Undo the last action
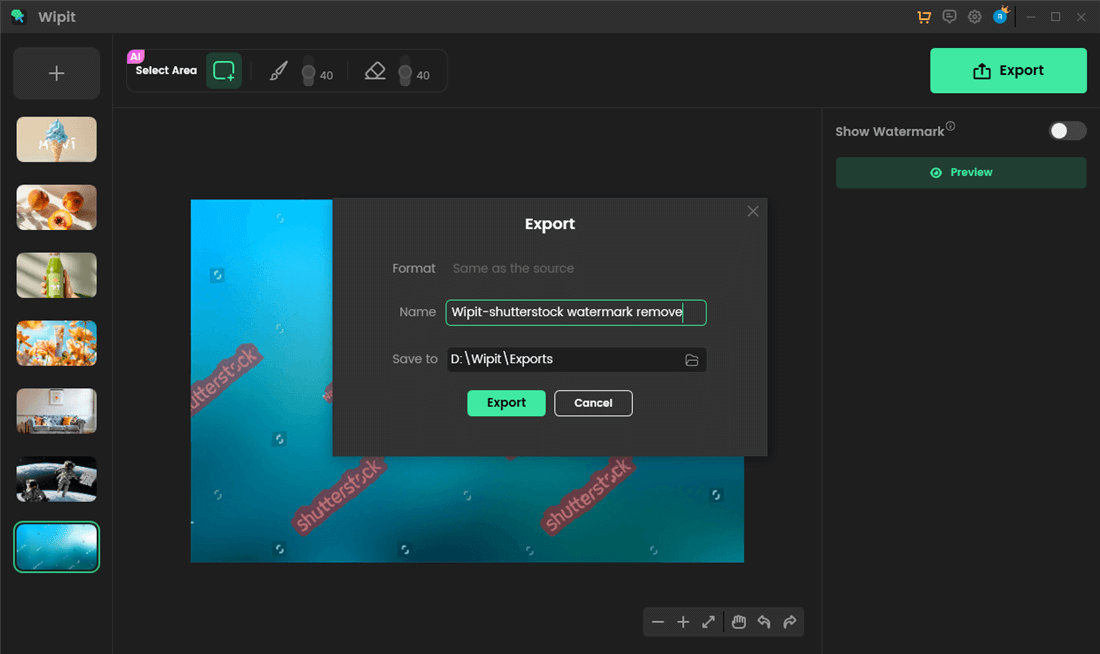Image resolution: width=1100 pixels, height=654 pixels. (764, 622)
